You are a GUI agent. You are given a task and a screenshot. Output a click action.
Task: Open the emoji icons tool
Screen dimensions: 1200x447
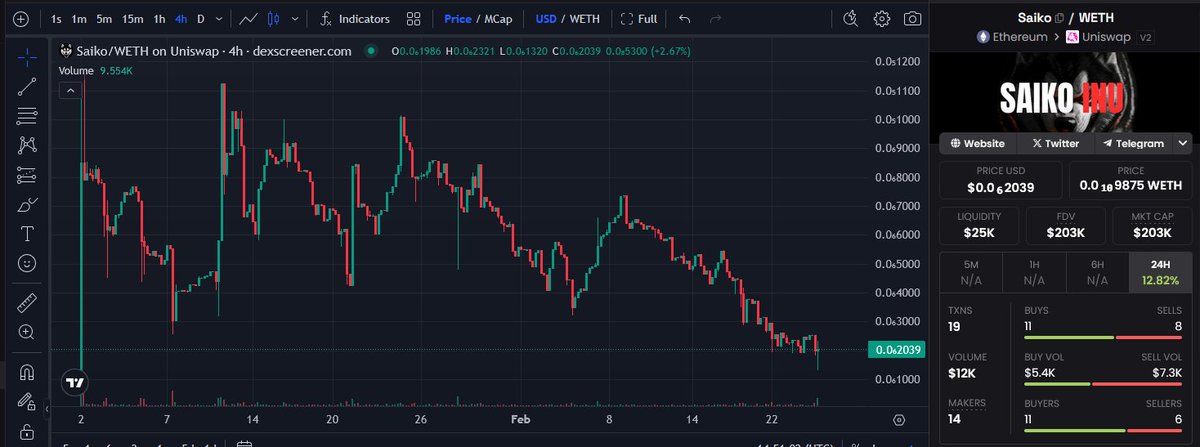point(27,264)
